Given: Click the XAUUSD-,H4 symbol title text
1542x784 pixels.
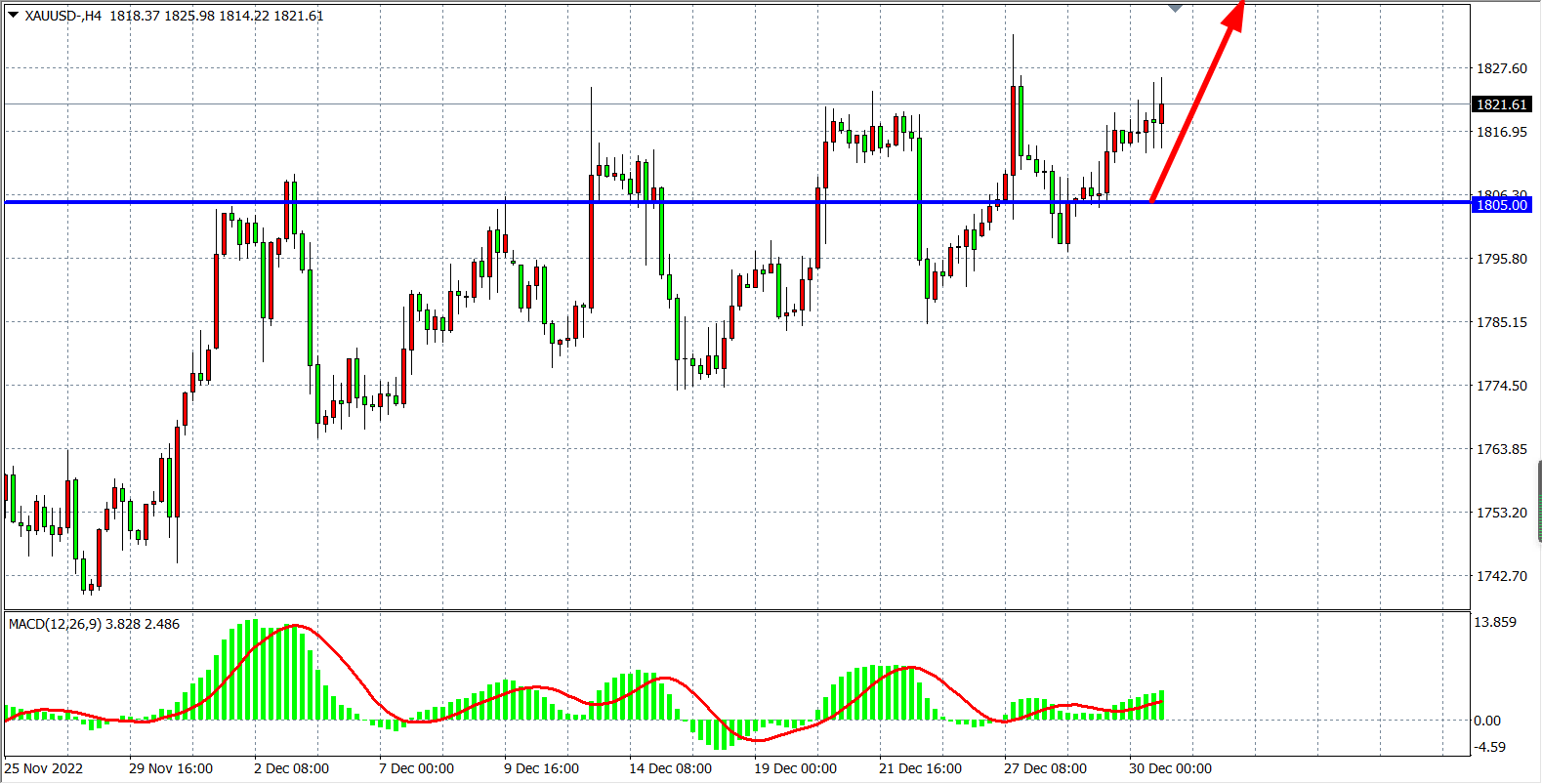Looking at the screenshot, I should [63, 16].
